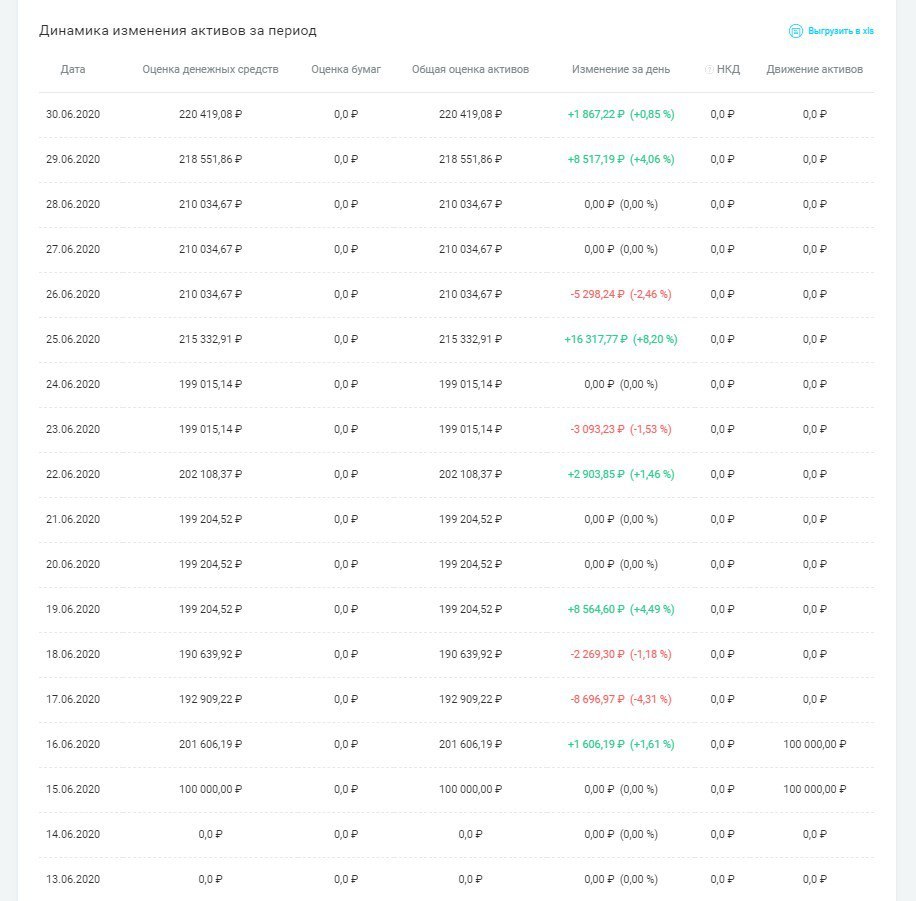Screen dimensions: 916x901
Task: Click the "НКД" column header text
Action: click(x=728, y=70)
